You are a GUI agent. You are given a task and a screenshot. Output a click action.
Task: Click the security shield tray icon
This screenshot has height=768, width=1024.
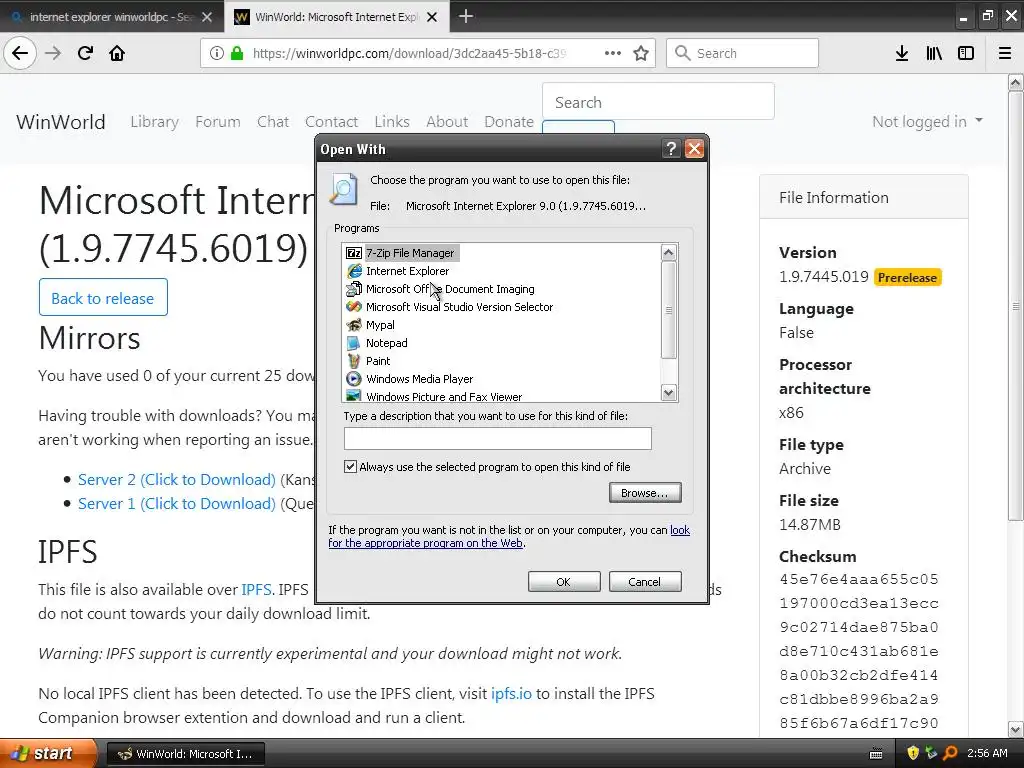[913, 753]
